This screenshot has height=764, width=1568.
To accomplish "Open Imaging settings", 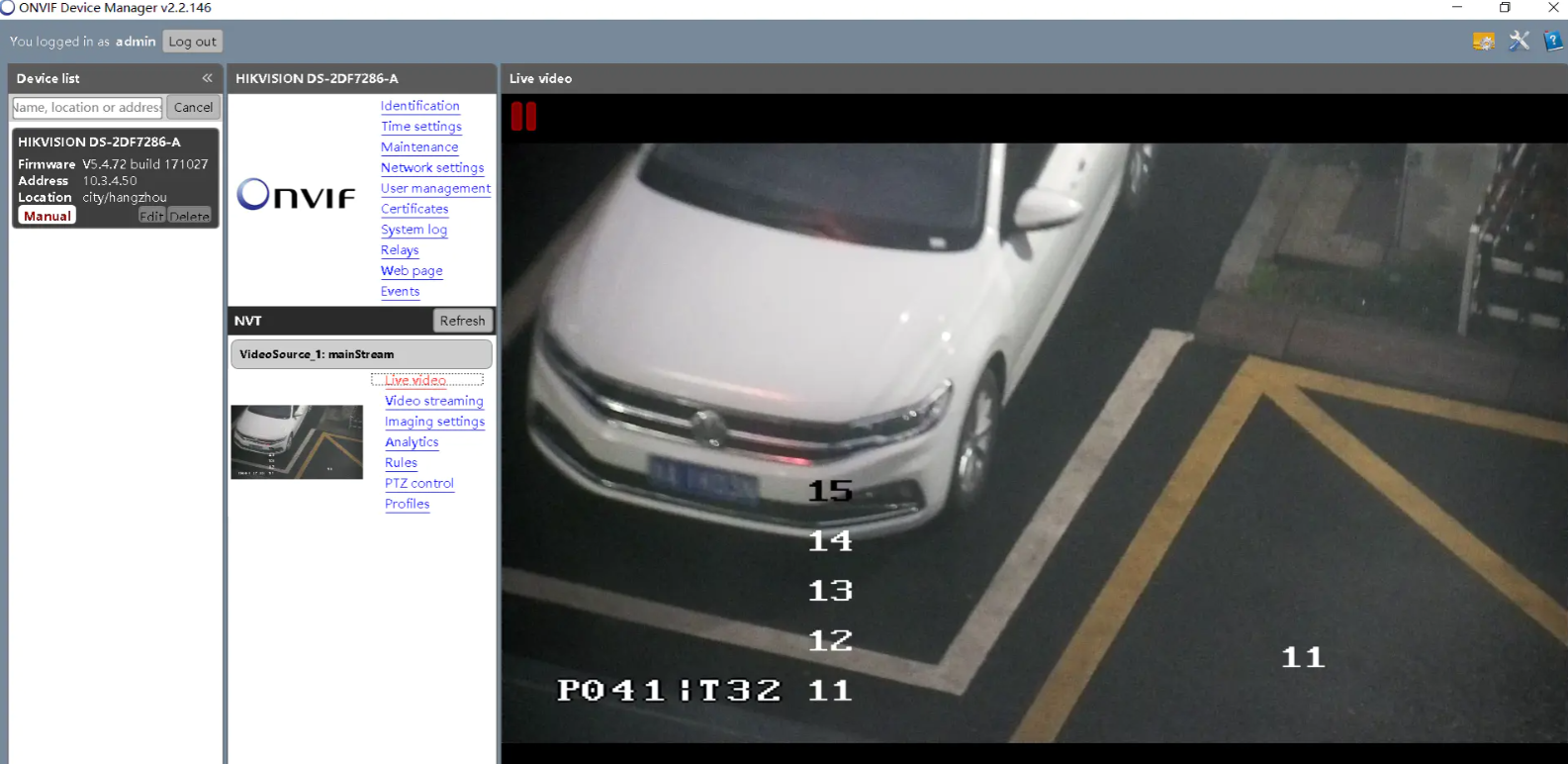I will pyautogui.click(x=434, y=422).
